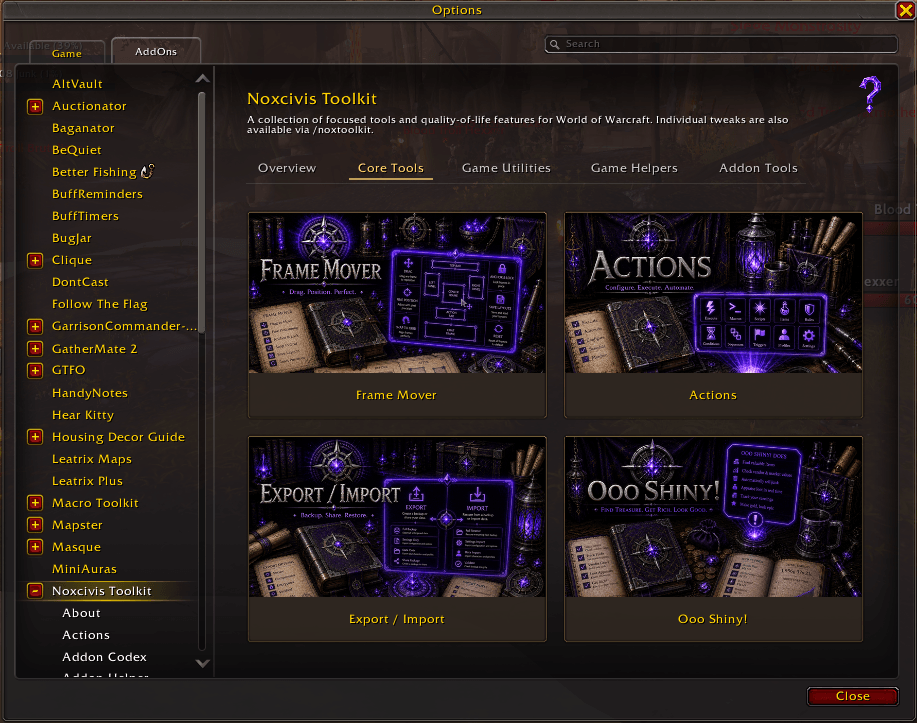This screenshot has width=917, height=723.
Task: Select Baganator in the addon list
Action: tap(83, 128)
